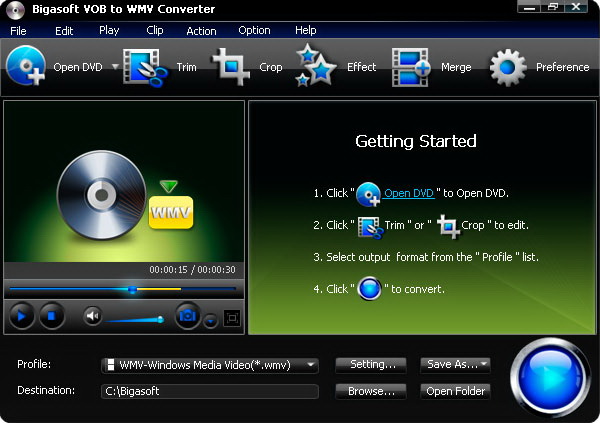Mute audio with the speaker icon

(93, 316)
